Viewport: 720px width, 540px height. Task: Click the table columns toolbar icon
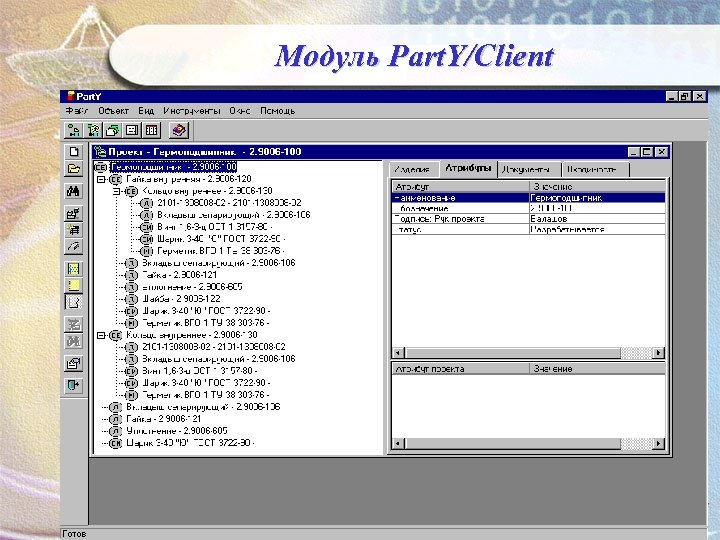click(152, 130)
